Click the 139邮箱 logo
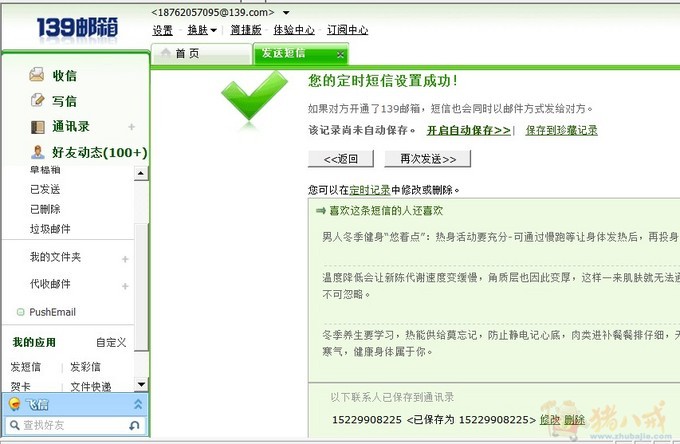The image size is (680, 444). [77, 29]
